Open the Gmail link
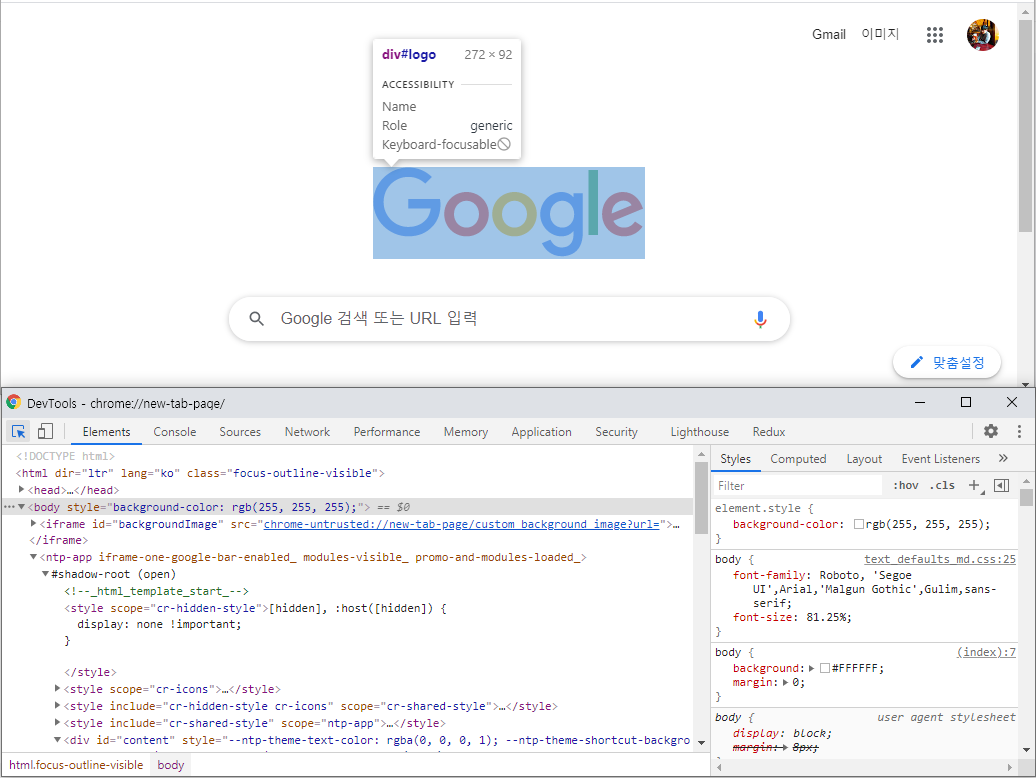The height and width of the screenshot is (778, 1036). point(829,34)
